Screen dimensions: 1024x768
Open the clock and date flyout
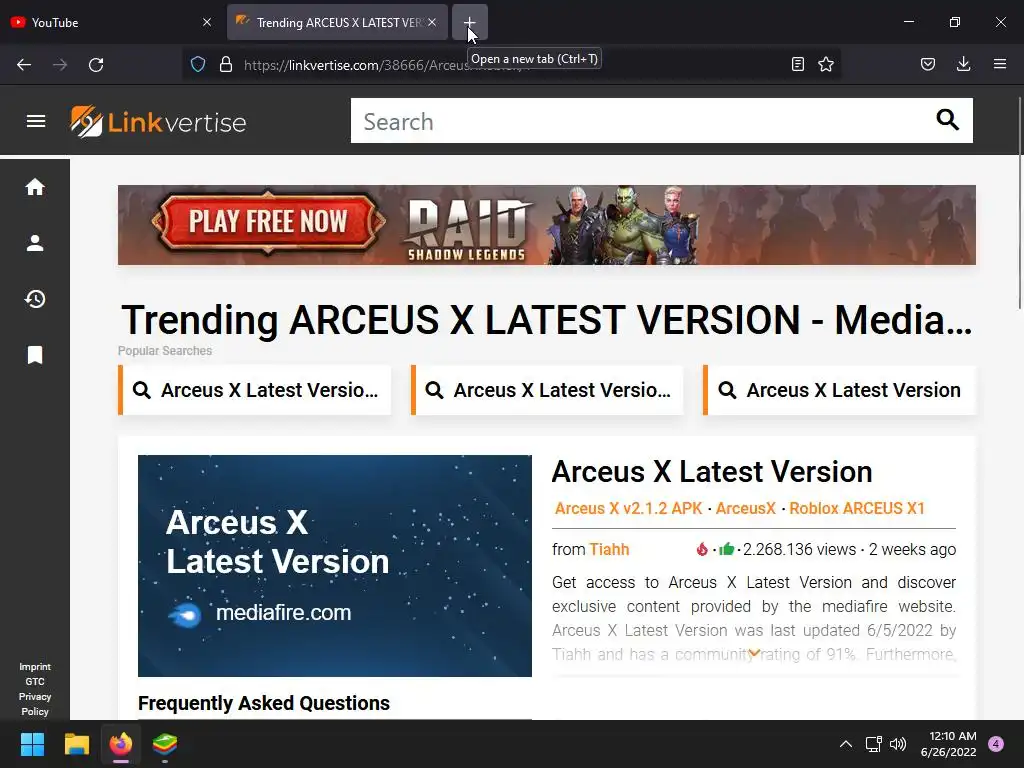click(948, 744)
